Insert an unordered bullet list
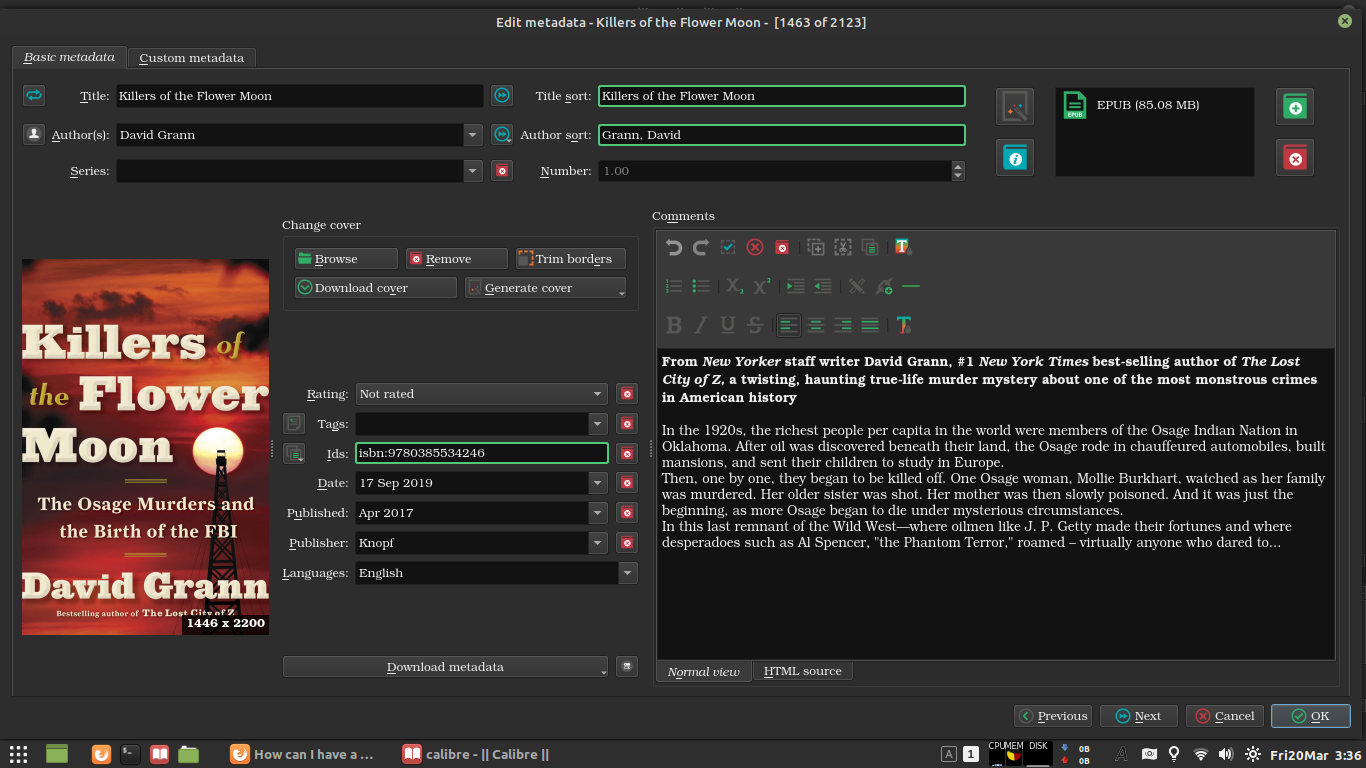Viewport: 1366px width, 768px height. 701,286
